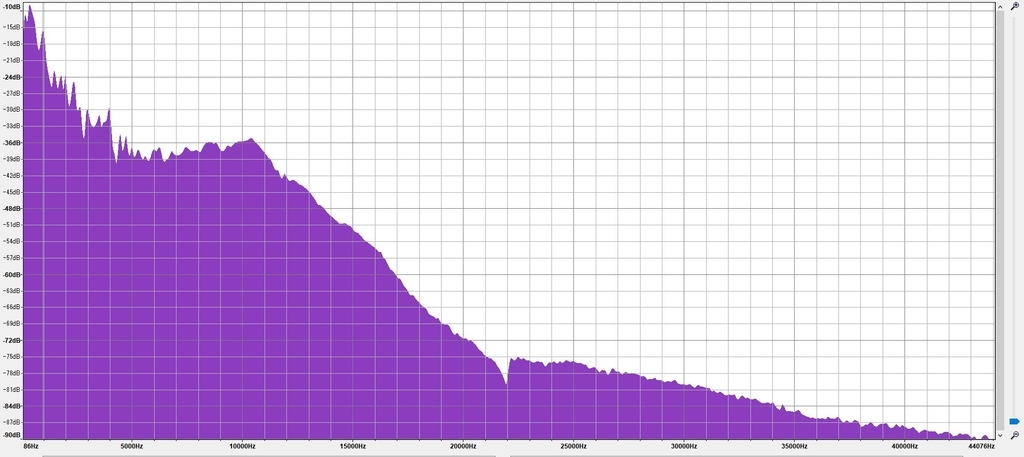Click the vertical scrollbar up arrow
Image resolution: width=1024 pixels, height=457 pixels.
pyautogui.click(x=1000, y=6)
